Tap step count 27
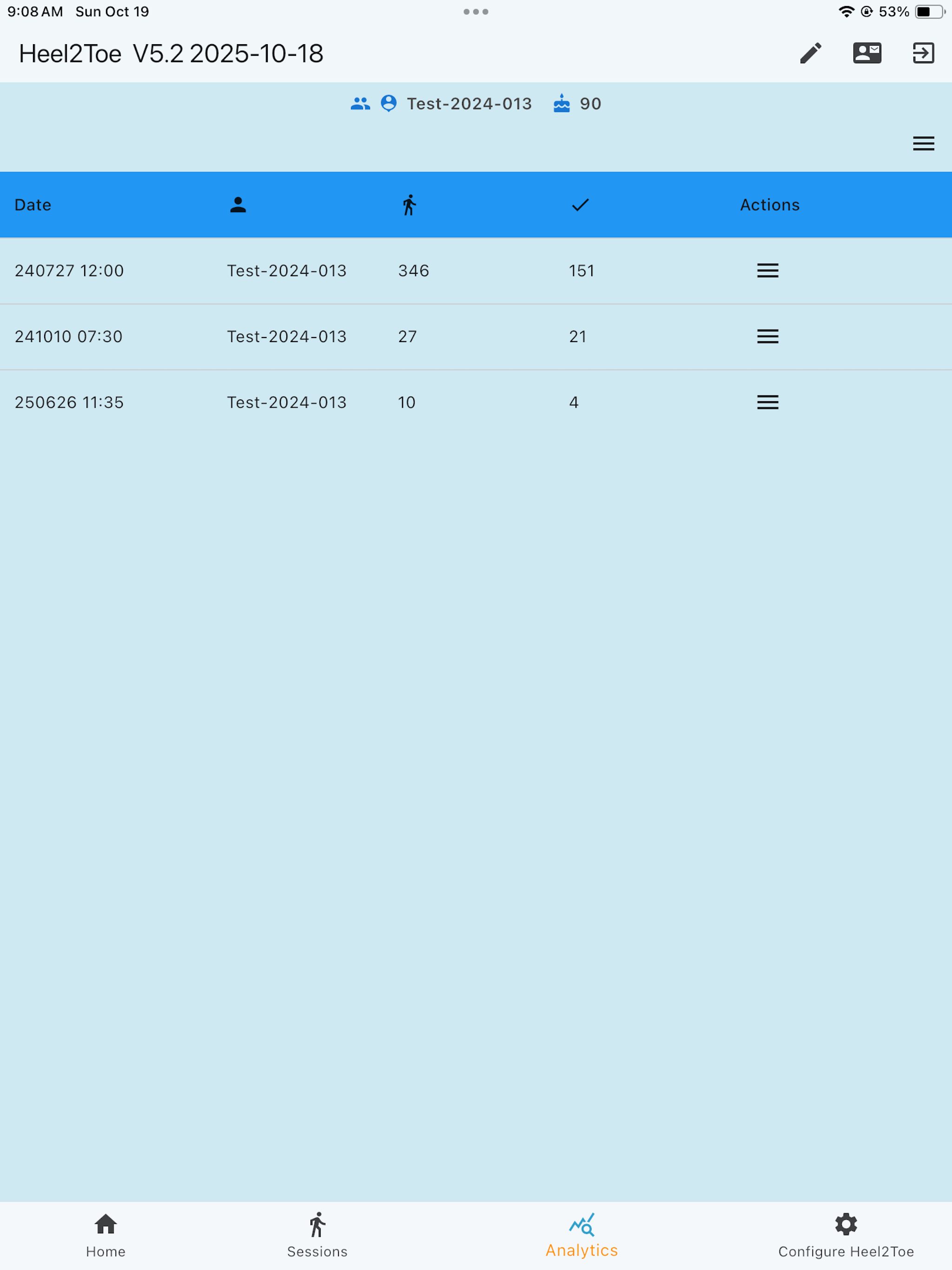Screen dimensions: 952x1270 407,337
